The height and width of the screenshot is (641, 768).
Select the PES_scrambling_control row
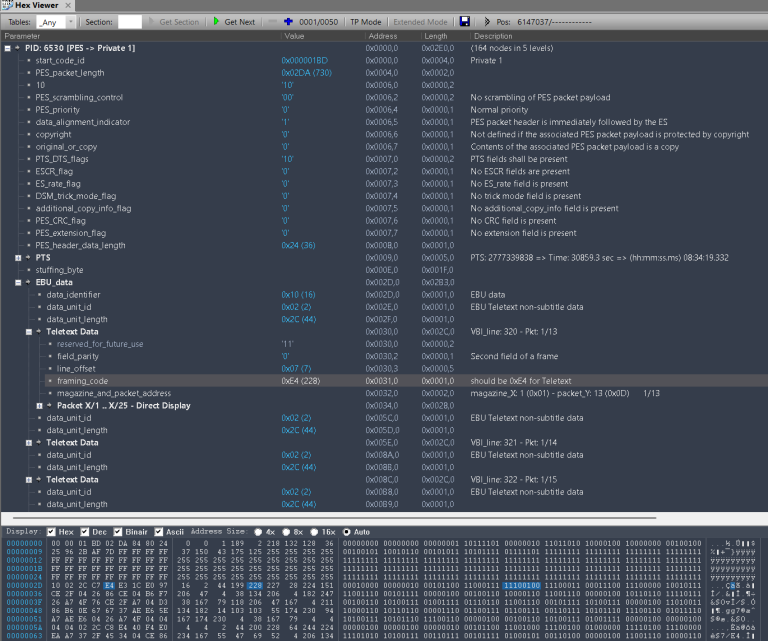tap(384, 97)
